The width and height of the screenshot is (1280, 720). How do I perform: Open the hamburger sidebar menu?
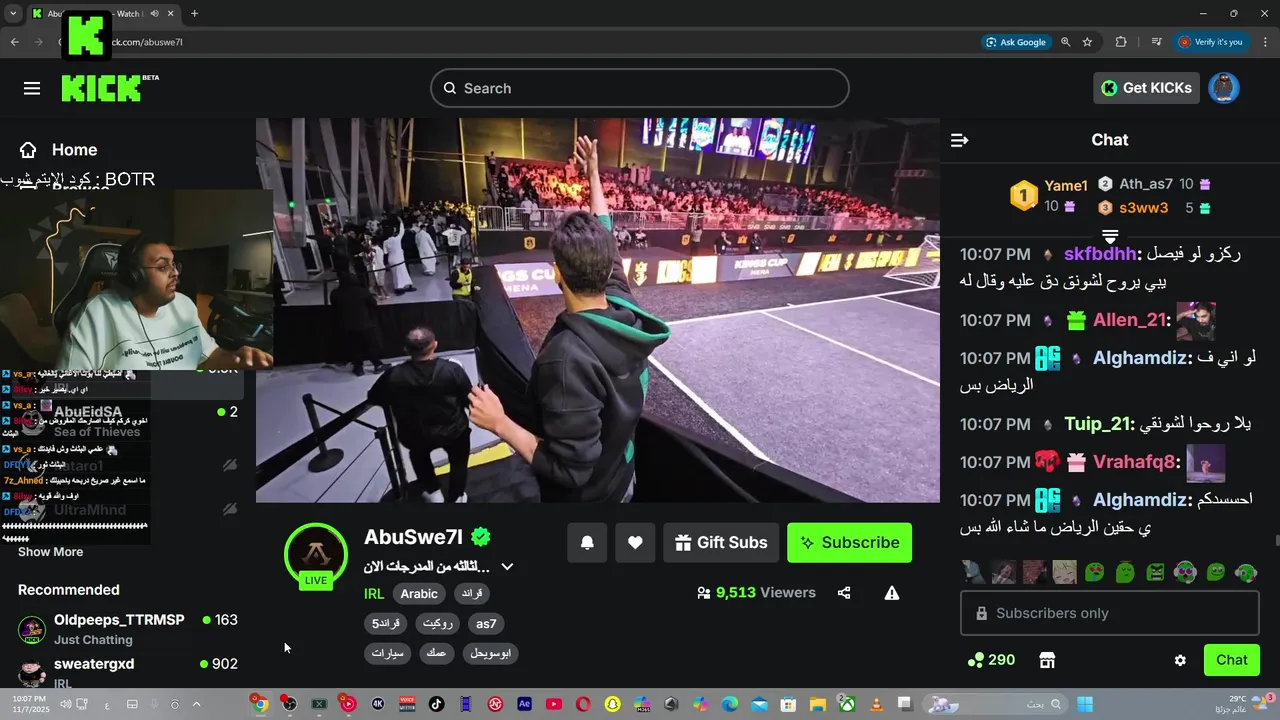32,88
